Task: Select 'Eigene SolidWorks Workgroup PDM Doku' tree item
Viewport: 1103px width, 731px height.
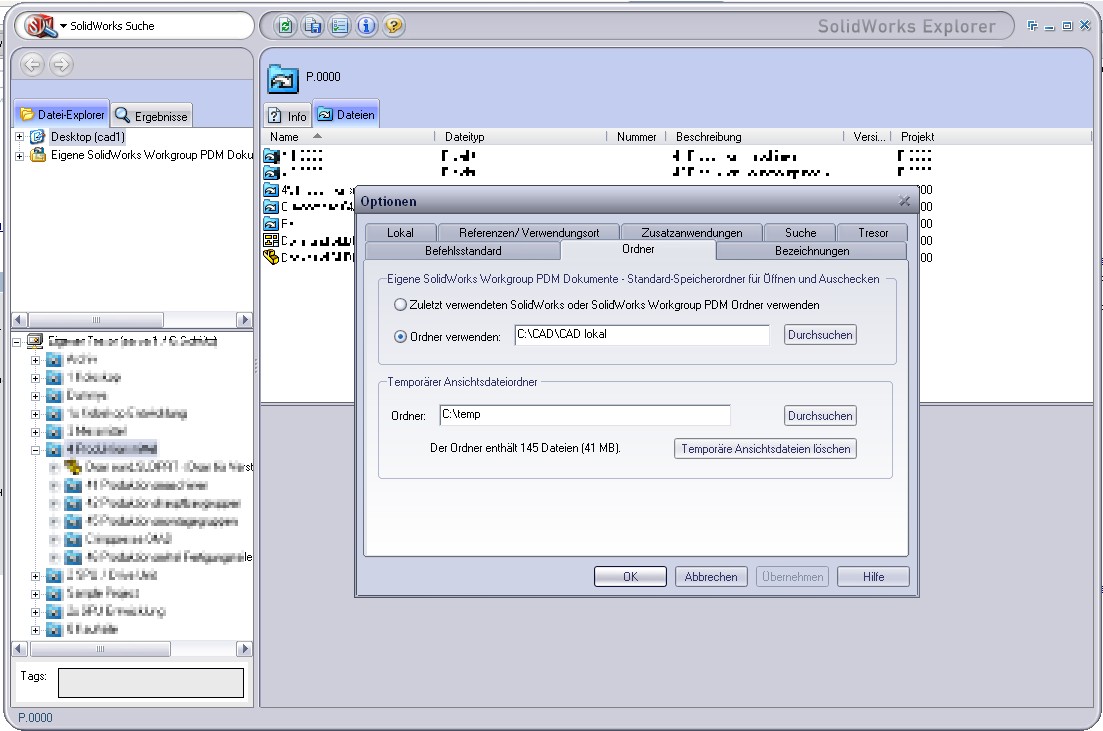Action: (x=151, y=155)
